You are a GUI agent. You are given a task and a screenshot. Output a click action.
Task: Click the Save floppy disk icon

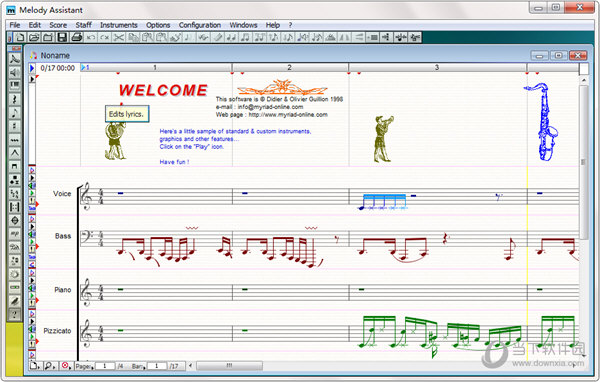click(x=62, y=37)
